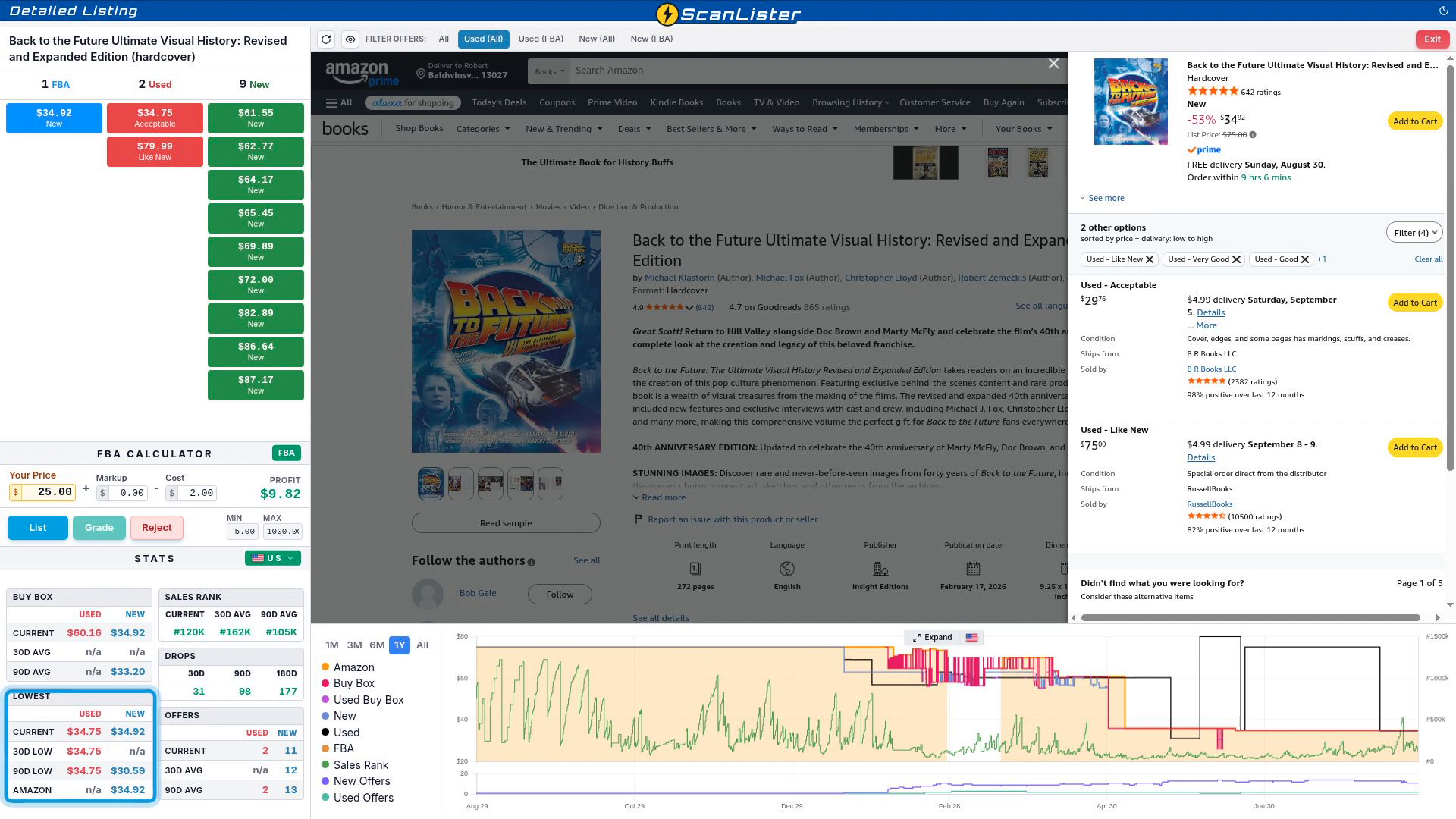Click the Language globe icon
The image size is (1456, 819).
pyautogui.click(x=787, y=569)
